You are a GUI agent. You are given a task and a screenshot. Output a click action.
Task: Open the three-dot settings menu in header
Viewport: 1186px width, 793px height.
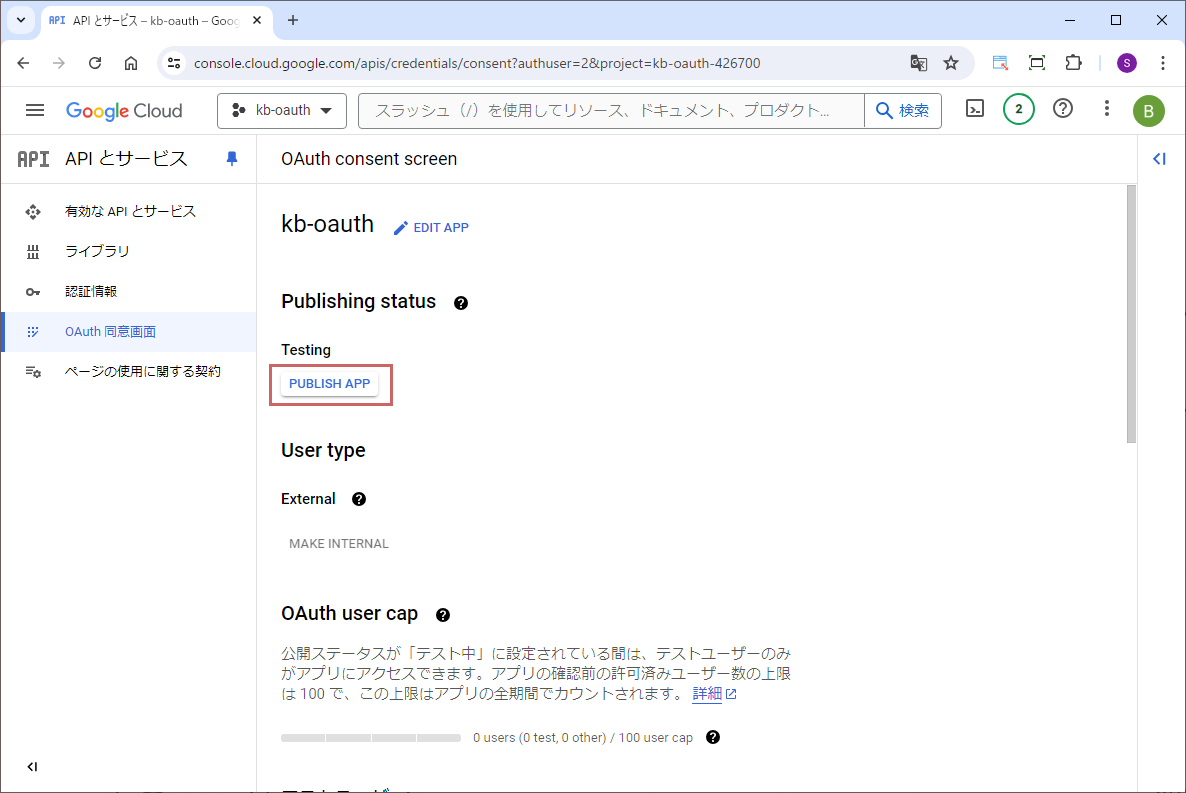click(1106, 109)
